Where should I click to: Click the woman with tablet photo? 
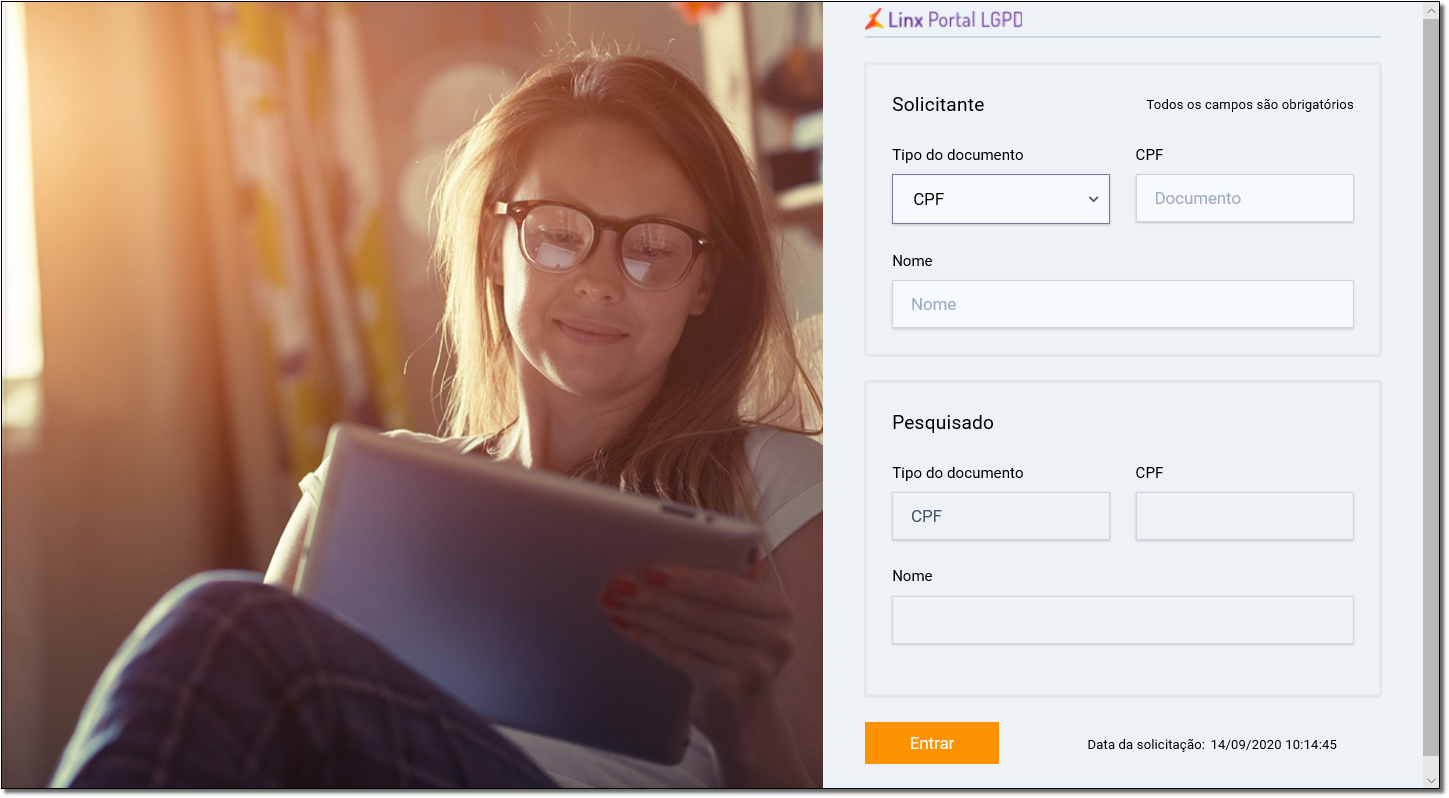click(412, 396)
